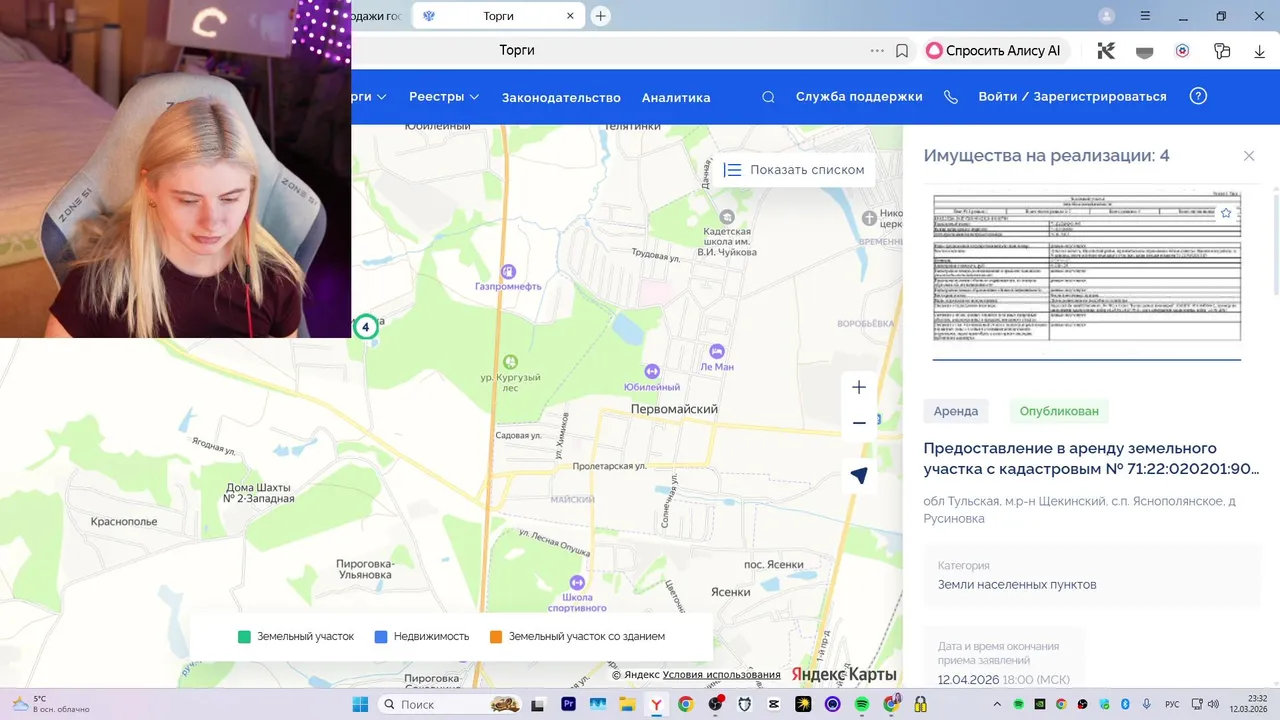
Task: Click Показать списком button
Action: pyautogui.click(x=794, y=170)
